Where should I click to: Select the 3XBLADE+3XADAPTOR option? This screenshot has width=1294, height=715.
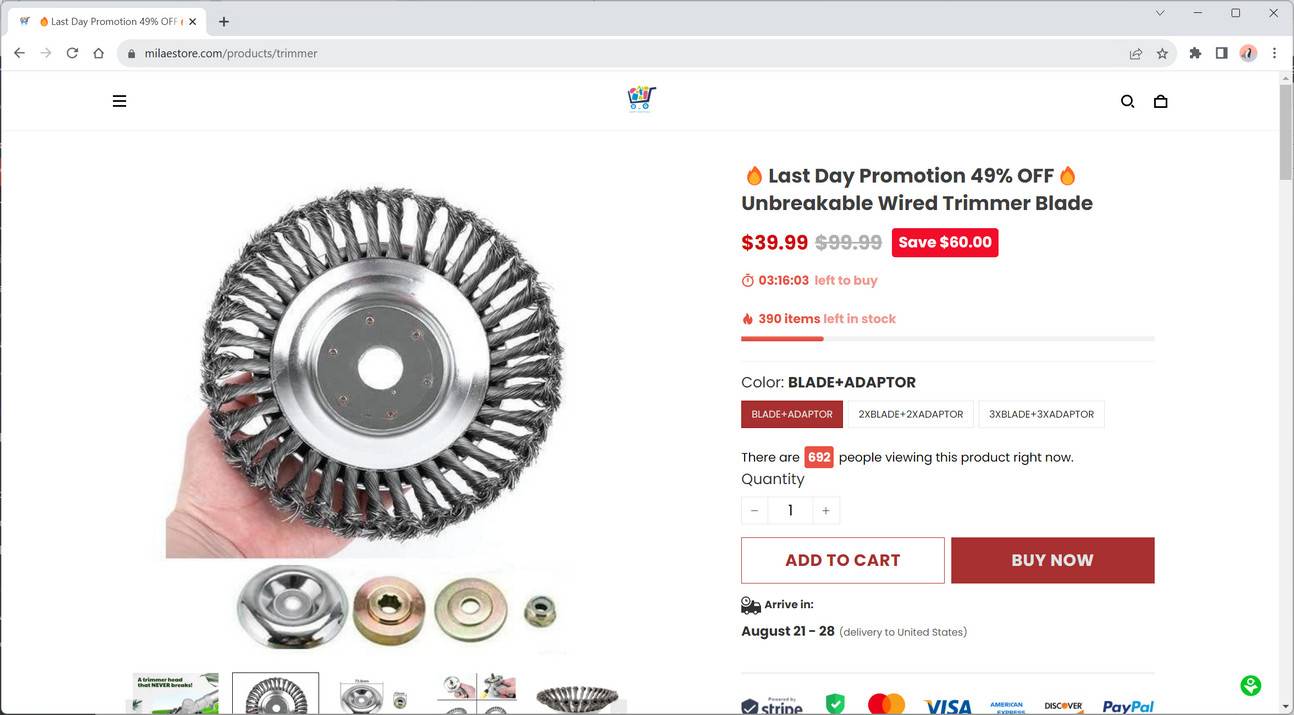(x=1041, y=413)
